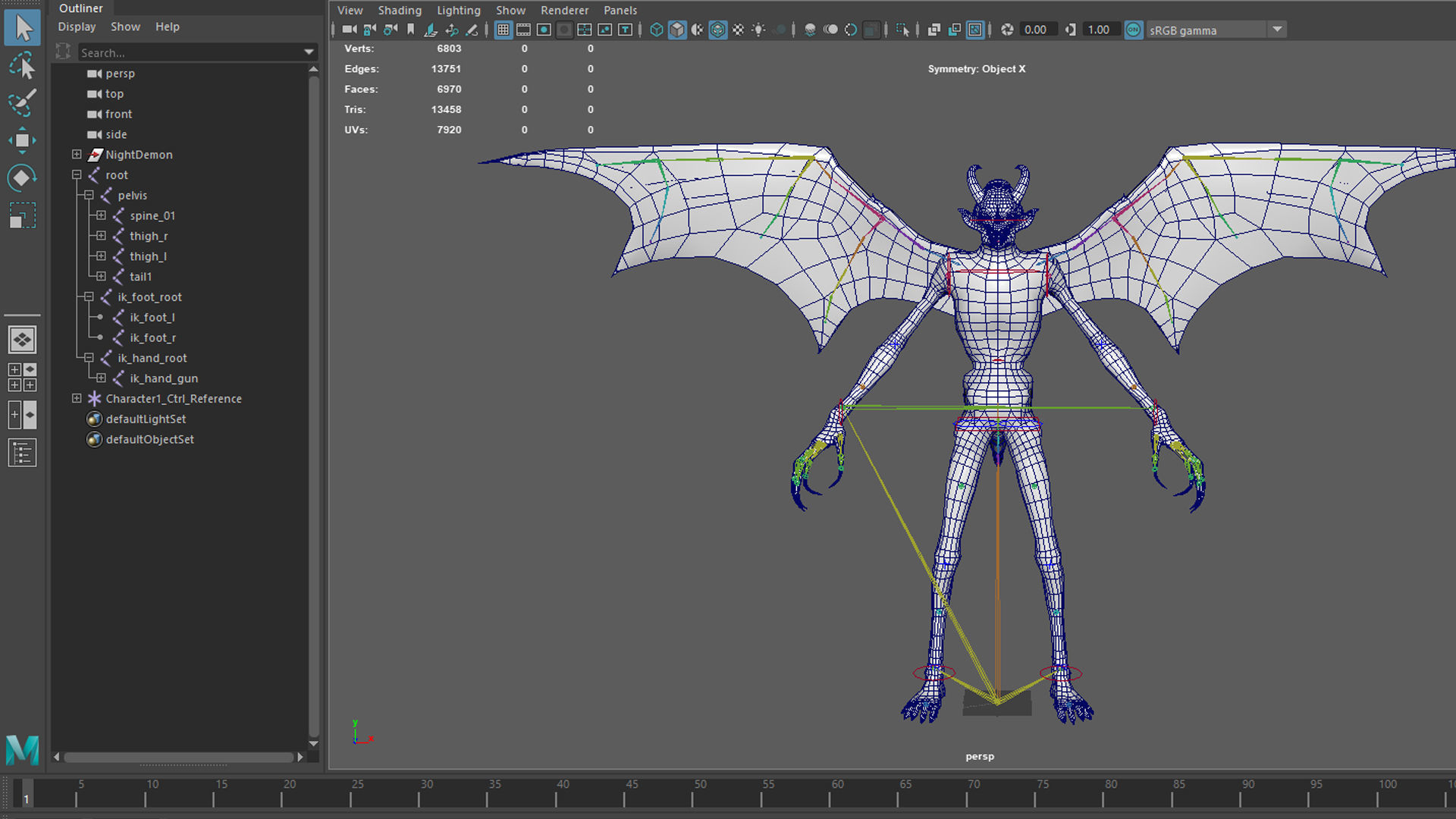Open the Outliner Help menu
The width and height of the screenshot is (1456, 819).
[x=167, y=27]
